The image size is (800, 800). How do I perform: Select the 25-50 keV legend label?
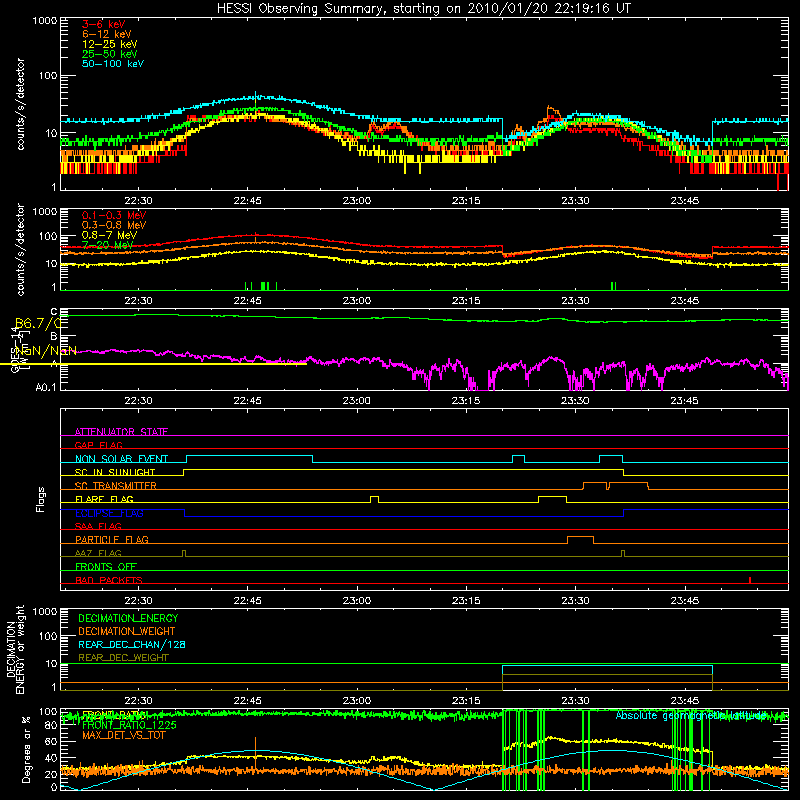point(110,54)
